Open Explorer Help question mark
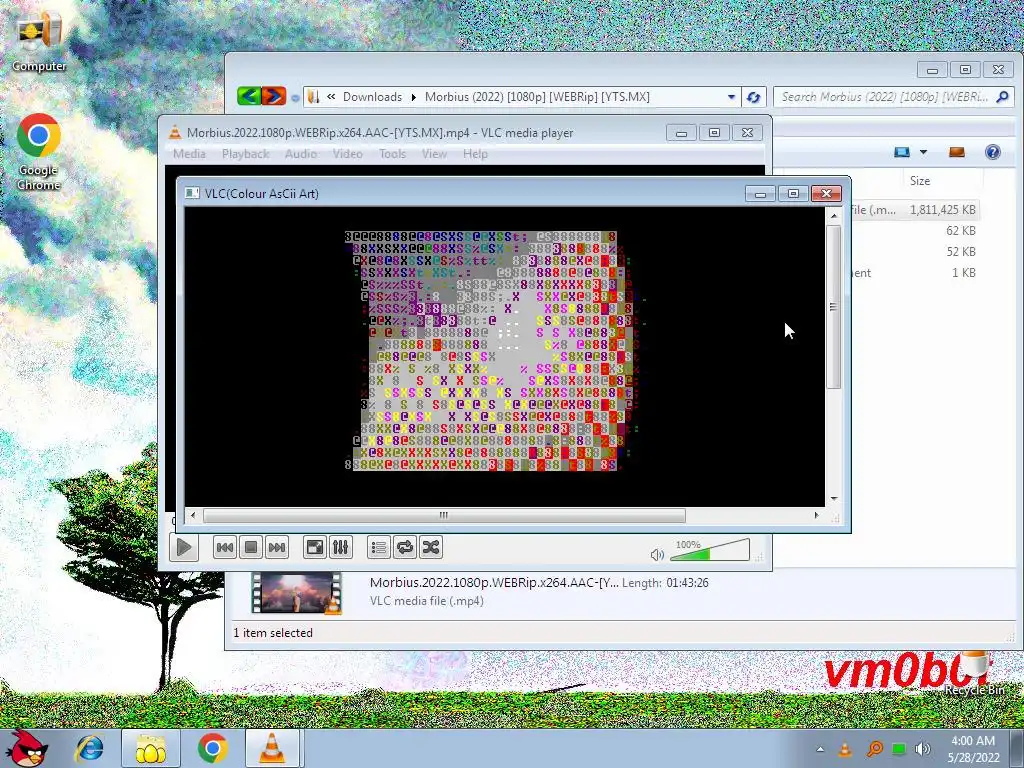Screen dimensions: 1024x768 [993, 152]
